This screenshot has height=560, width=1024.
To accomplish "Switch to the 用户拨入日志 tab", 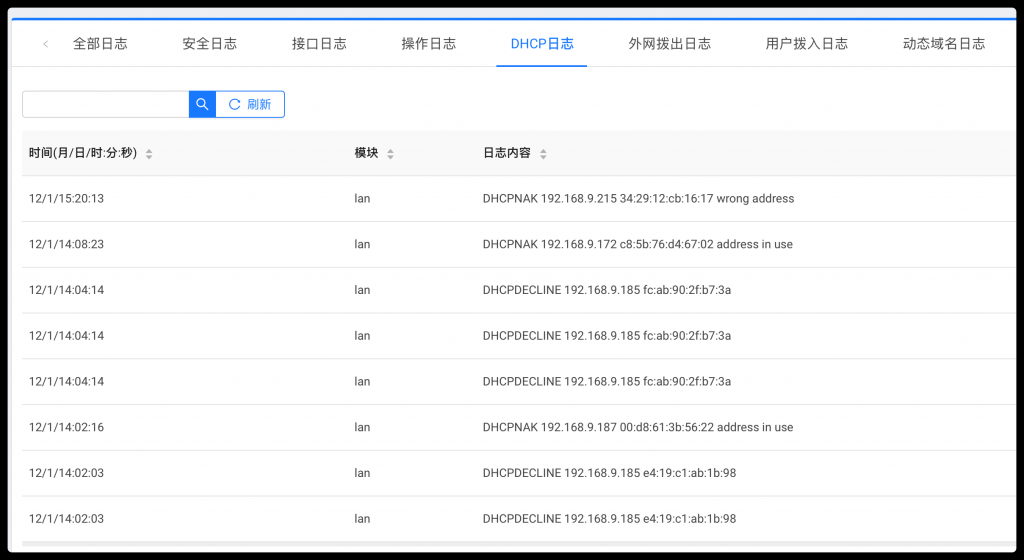I will coord(806,44).
